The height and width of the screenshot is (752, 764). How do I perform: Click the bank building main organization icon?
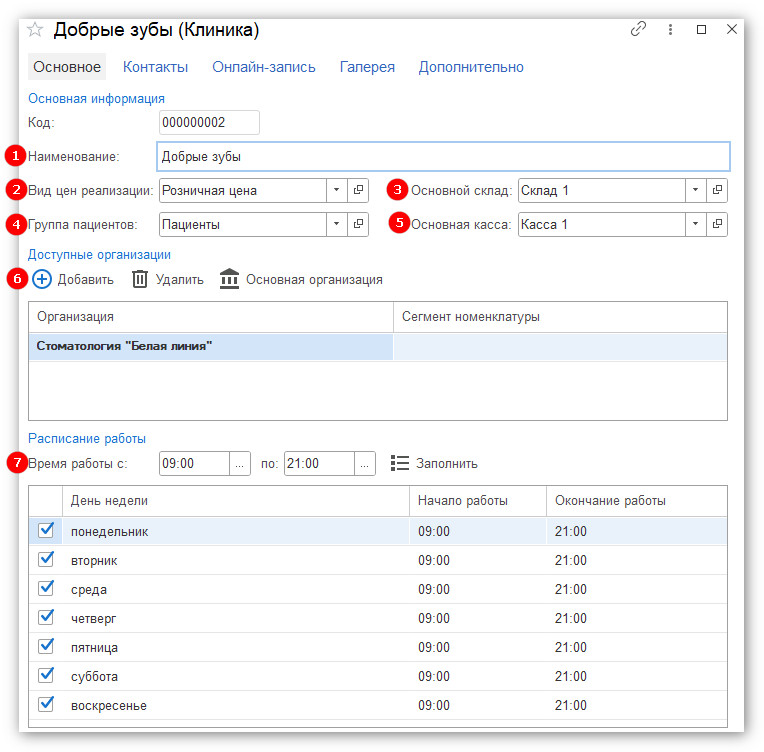pyautogui.click(x=229, y=279)
